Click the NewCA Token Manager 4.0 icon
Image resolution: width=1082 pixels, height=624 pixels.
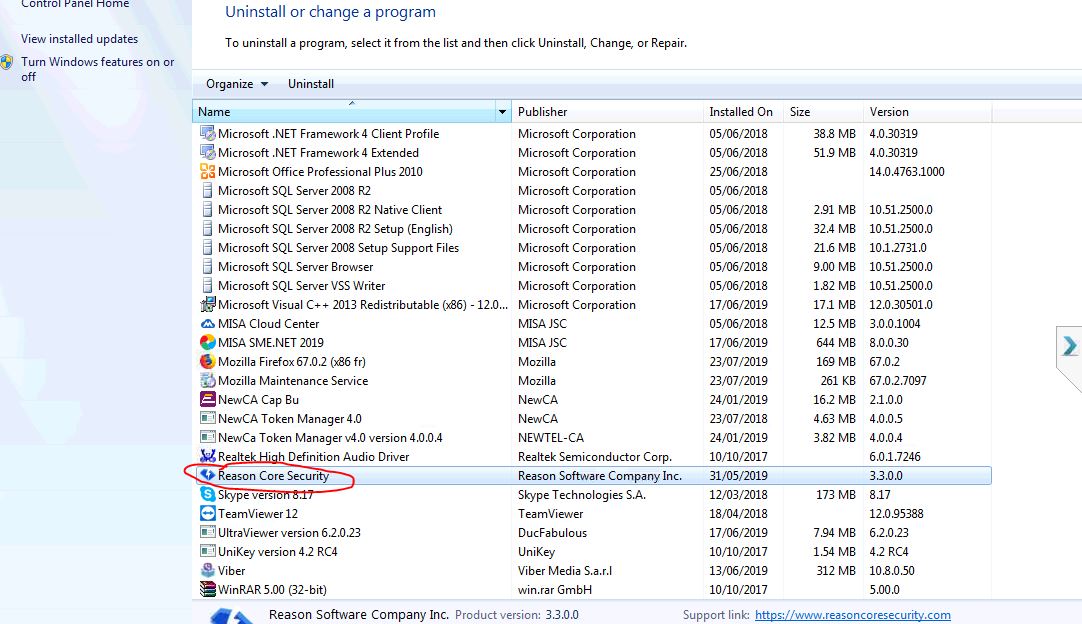(x=207, y=418)
